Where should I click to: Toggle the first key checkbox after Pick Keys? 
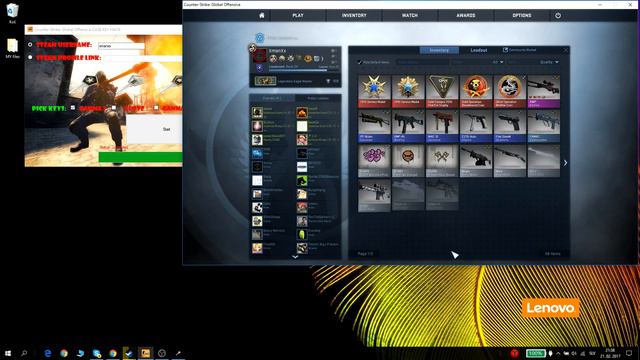(x=73, y=108)
